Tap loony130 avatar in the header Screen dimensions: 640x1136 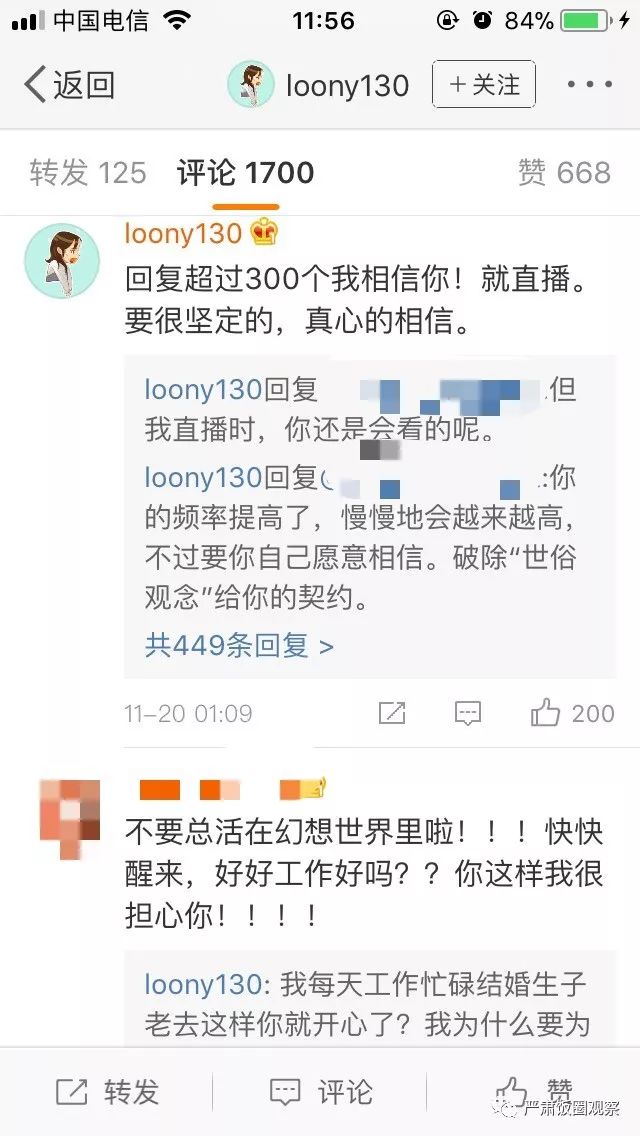(x=251, y=85)
